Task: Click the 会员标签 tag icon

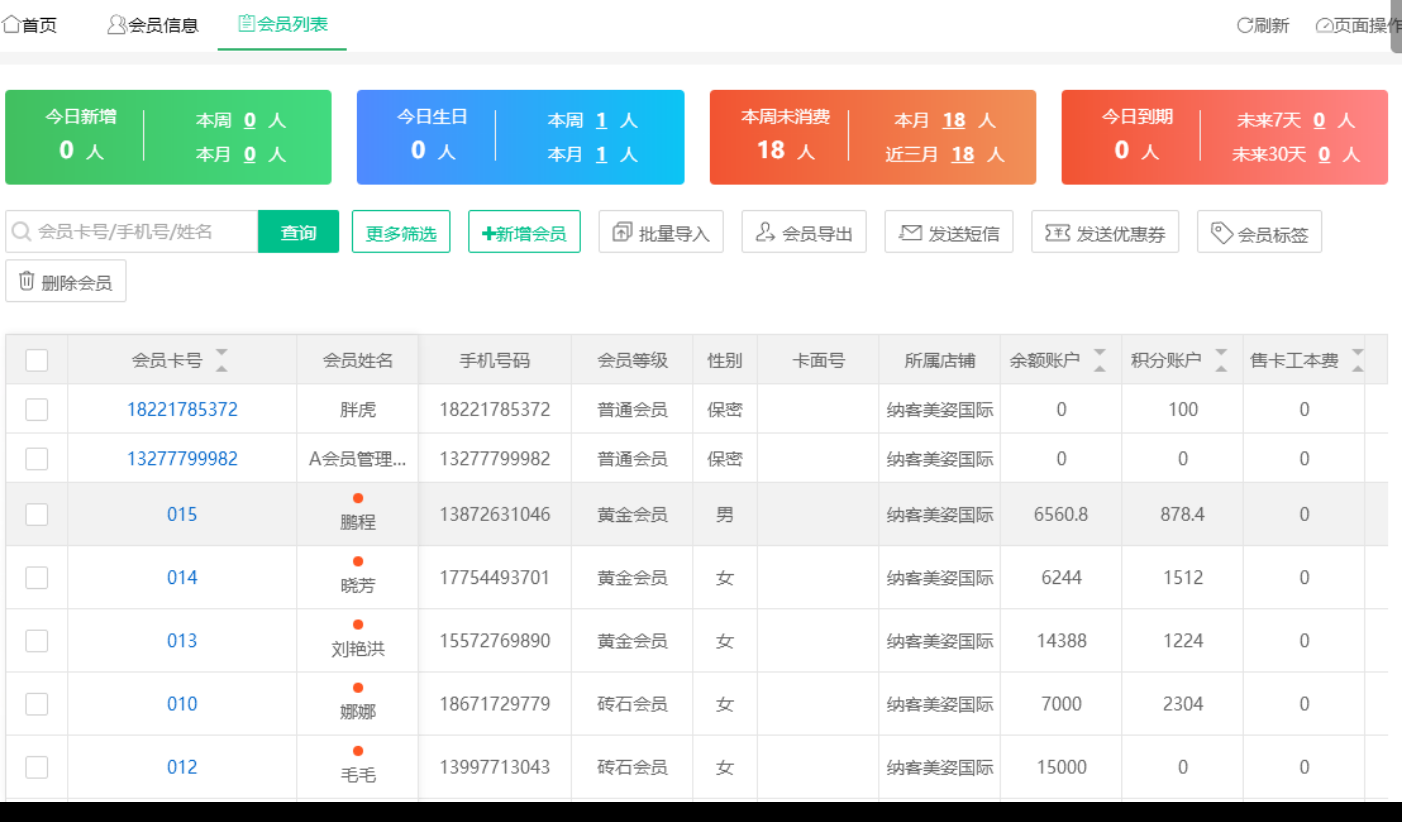Action: [x=1219, y=231]
